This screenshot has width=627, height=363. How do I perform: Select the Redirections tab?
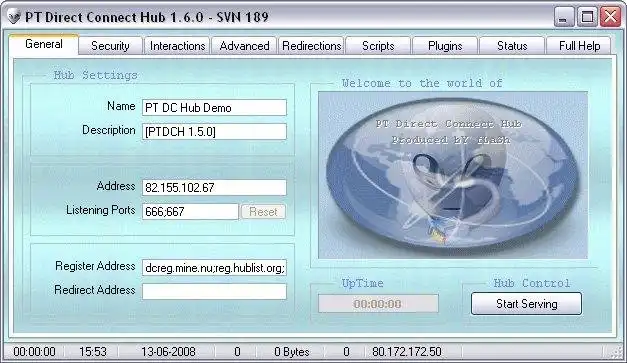point(312,46)
